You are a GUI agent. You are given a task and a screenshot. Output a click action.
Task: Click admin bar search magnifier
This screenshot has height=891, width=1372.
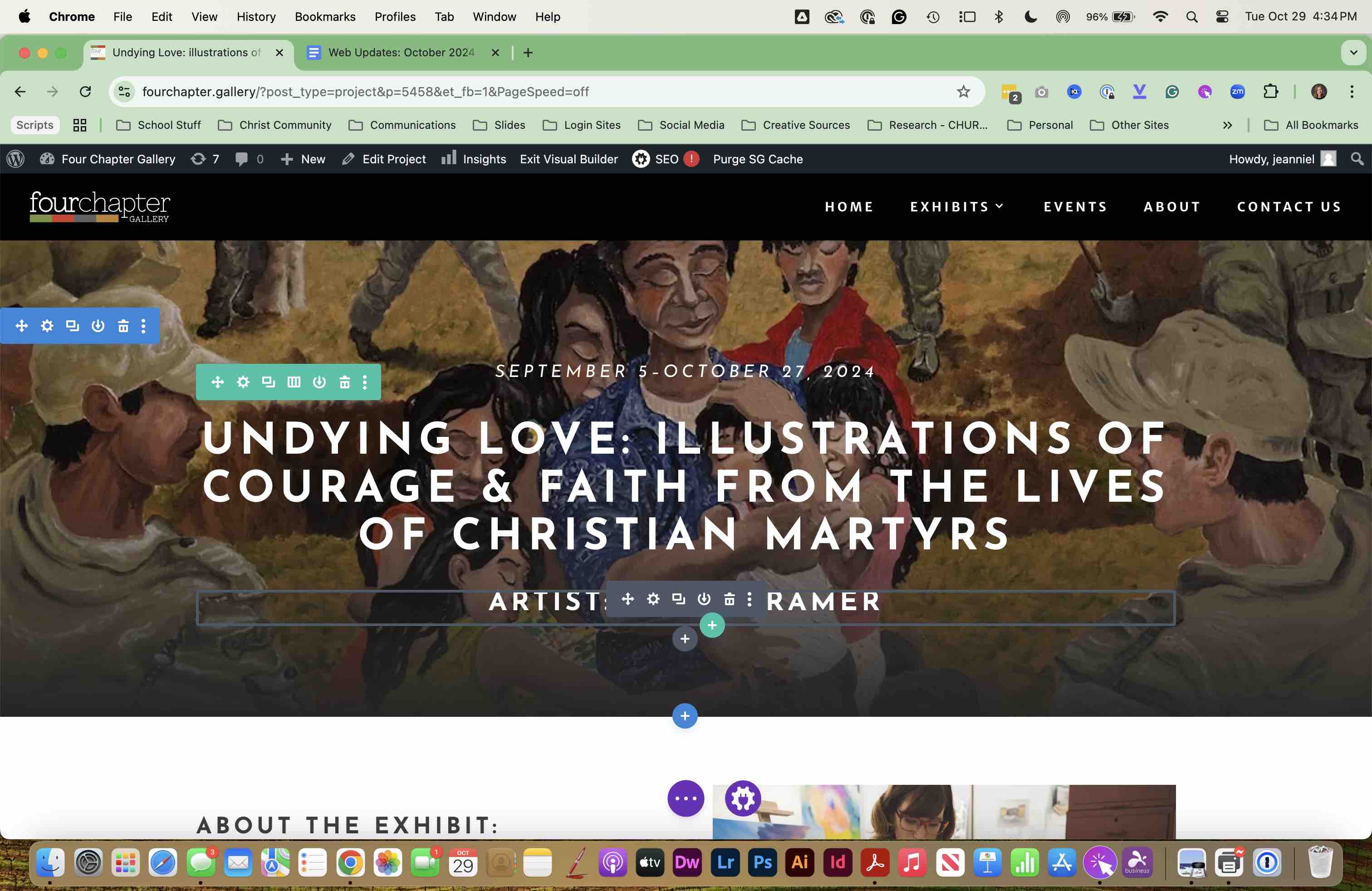click(1357, 159)
